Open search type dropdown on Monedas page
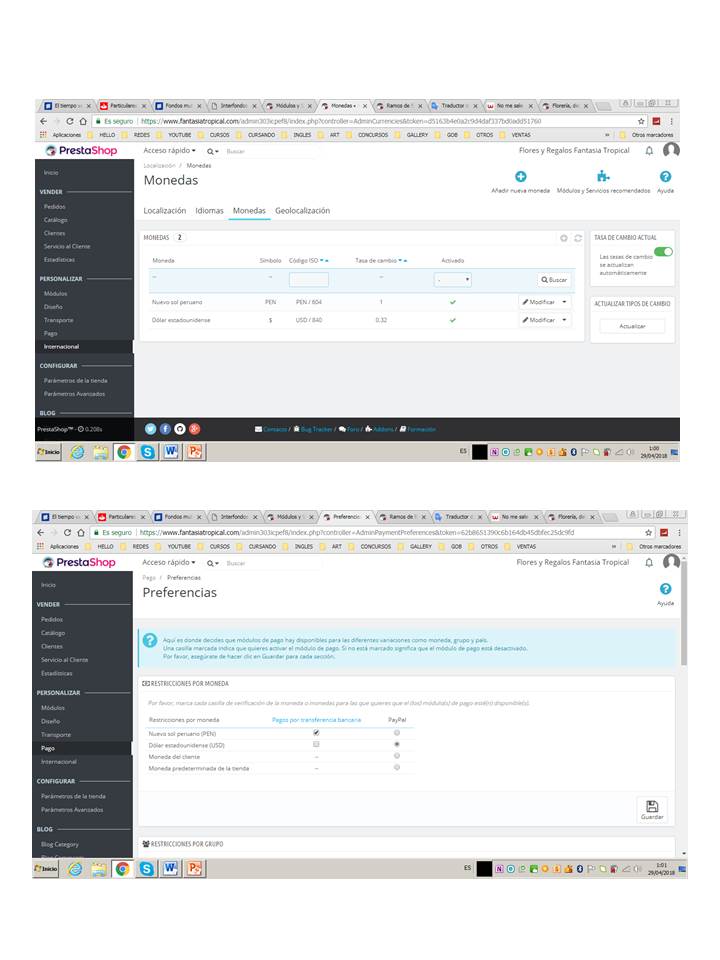This screenshot has width=720, height=960. pyautogui.click(x=212, y=151)
